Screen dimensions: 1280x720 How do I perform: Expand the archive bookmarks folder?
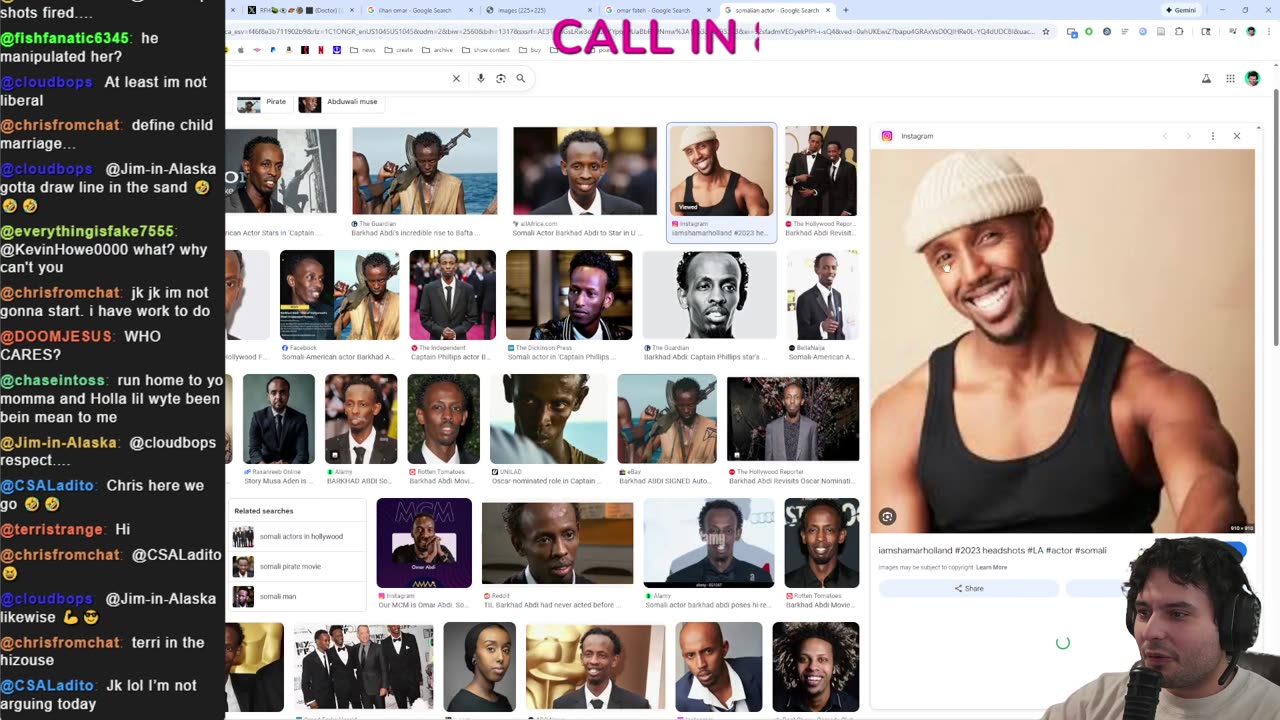[437, 50]
